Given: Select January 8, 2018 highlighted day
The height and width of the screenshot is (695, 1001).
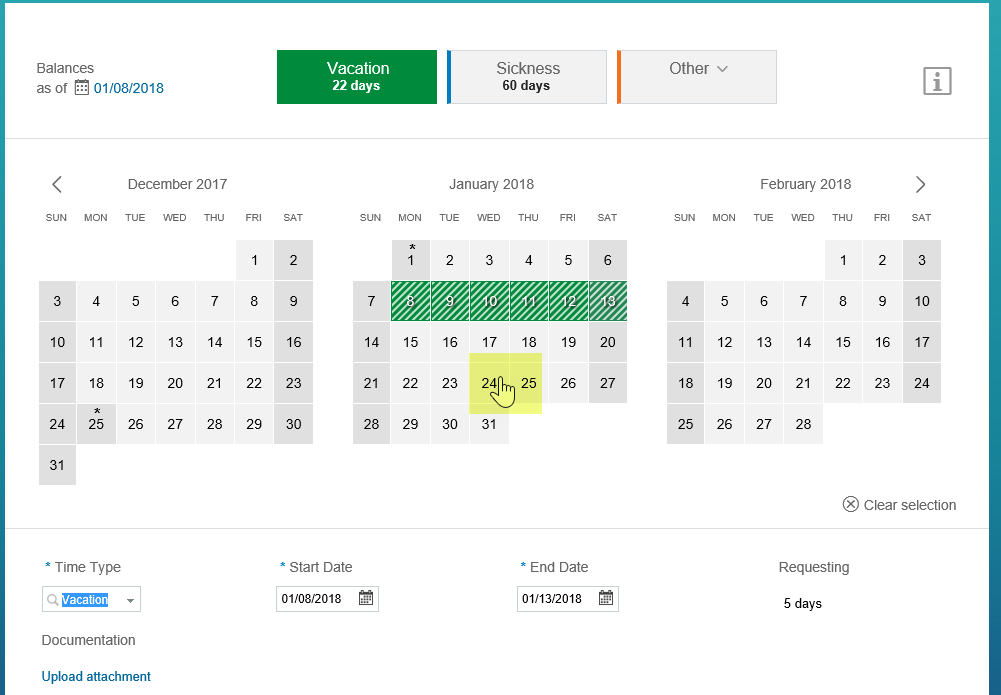Looking at the screenshot, I should click(410, 301).
